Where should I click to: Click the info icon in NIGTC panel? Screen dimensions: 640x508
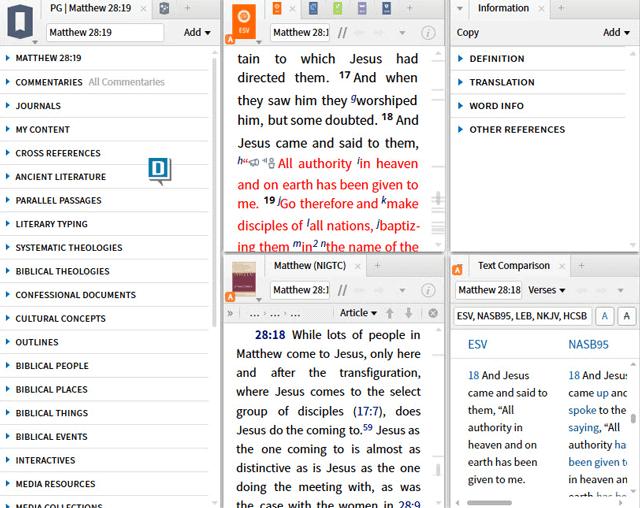[428, 290]
